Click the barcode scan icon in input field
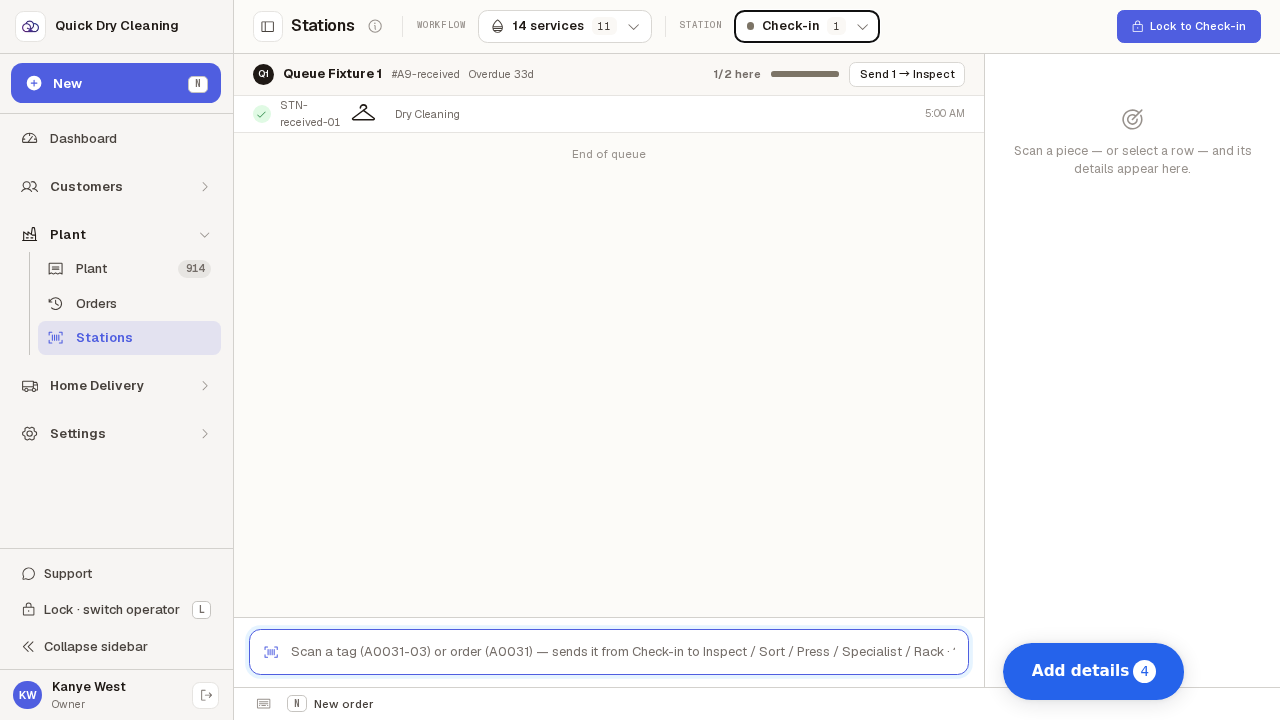1280x720 pixels. 271,652
